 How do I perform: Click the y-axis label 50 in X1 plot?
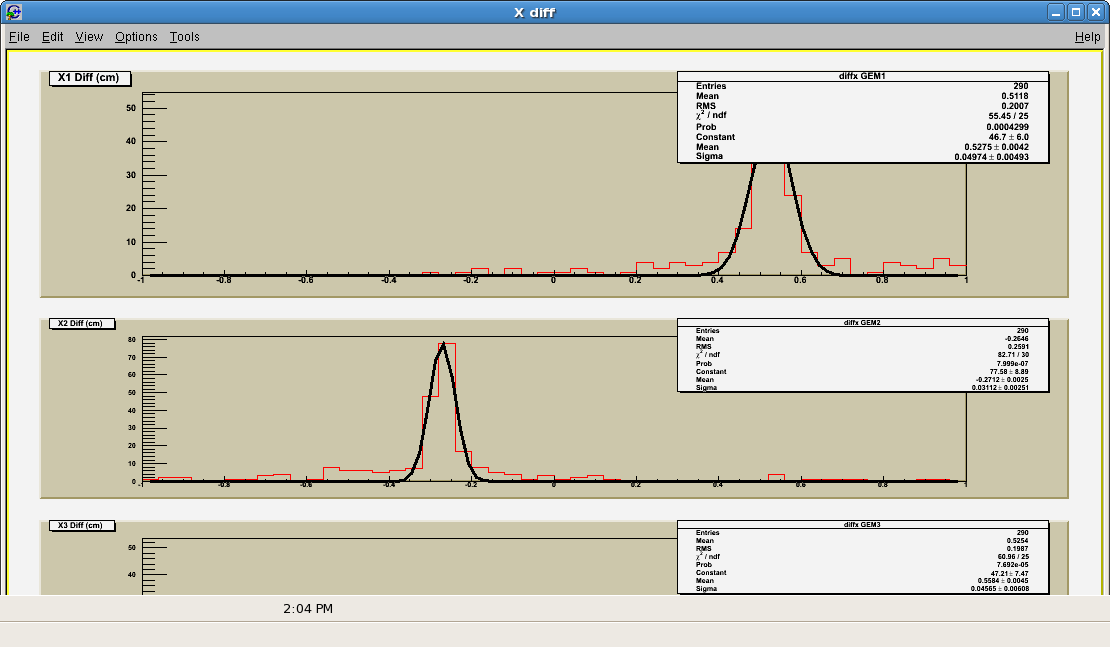pyautogui.click(x=131, y=108)
